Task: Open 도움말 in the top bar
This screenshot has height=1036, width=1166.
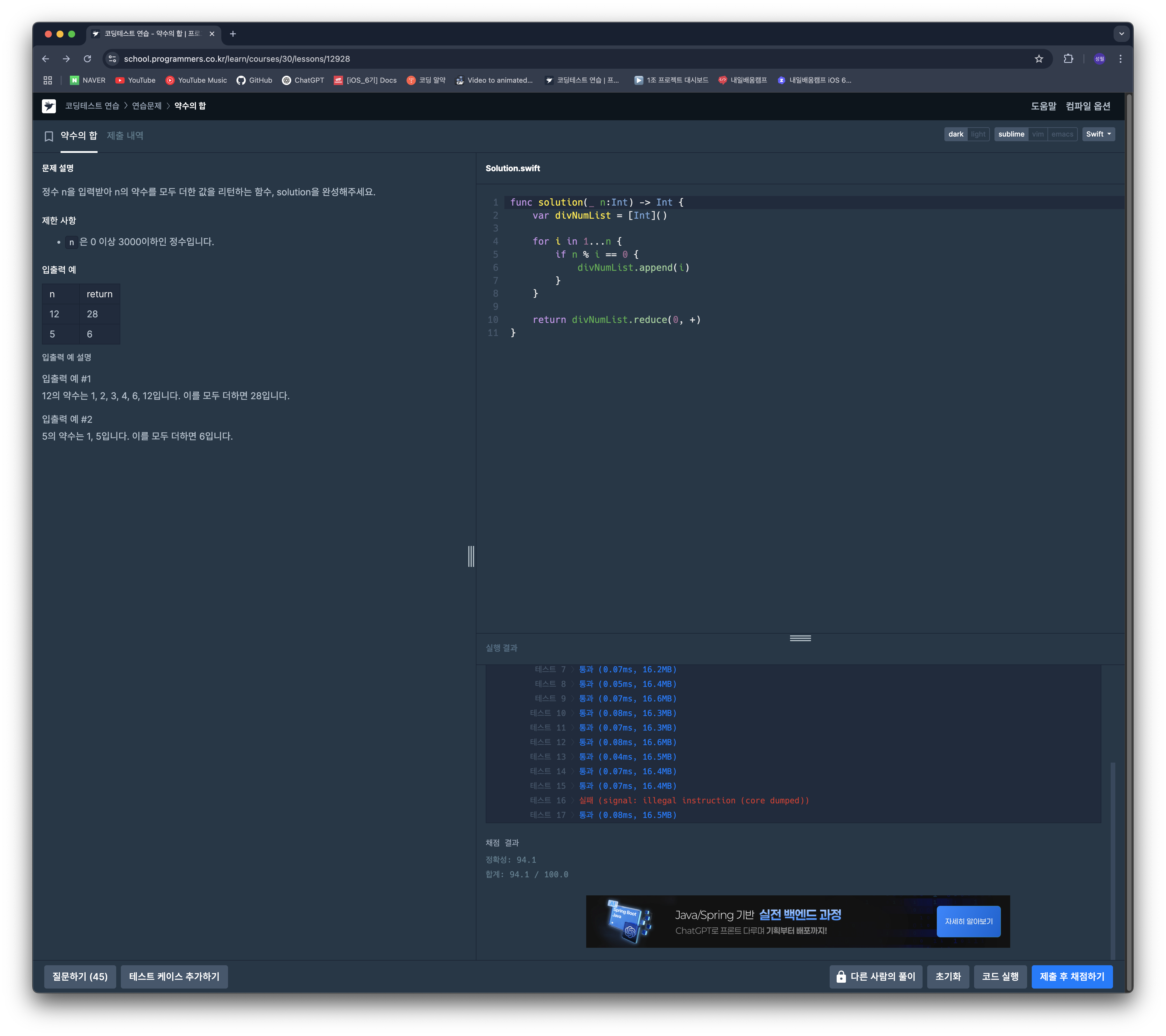Action: pos(1043,106)
